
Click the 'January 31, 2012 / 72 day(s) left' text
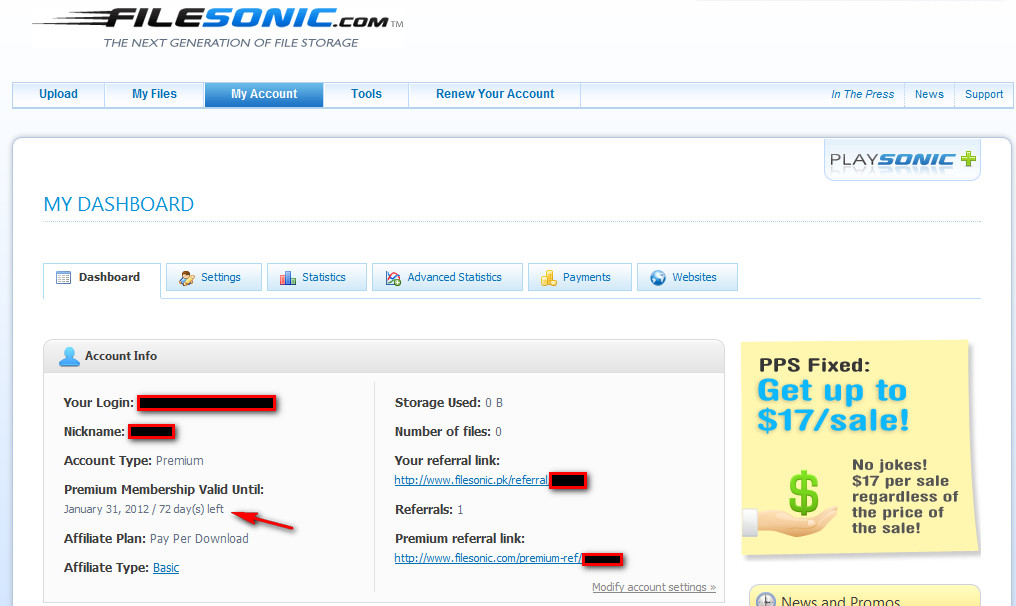pos(144,509)
